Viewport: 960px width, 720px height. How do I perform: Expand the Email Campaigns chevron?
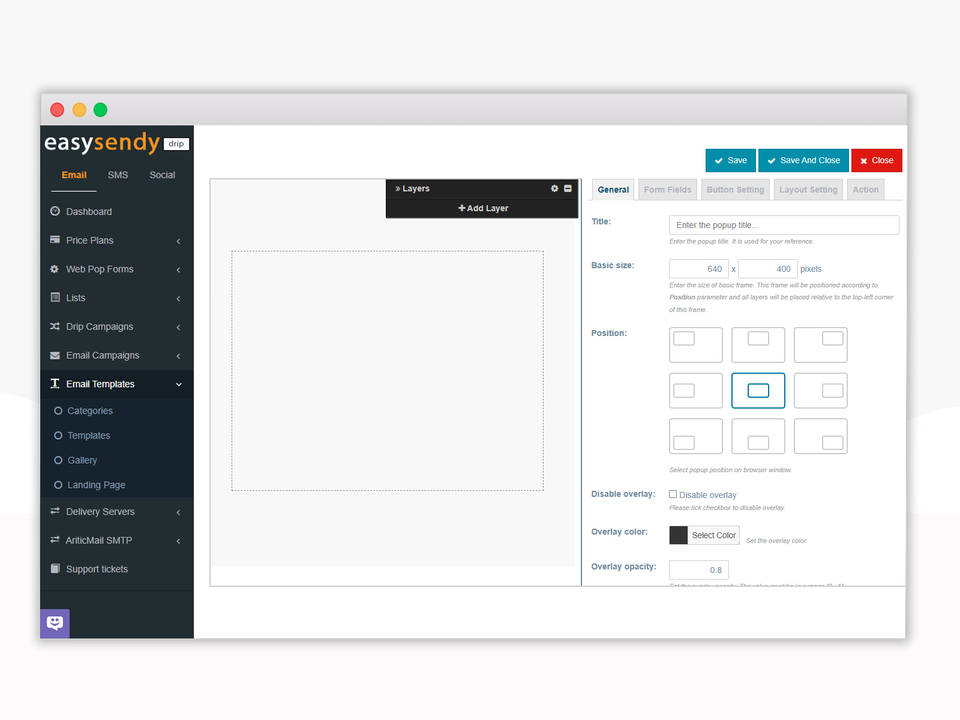pos(179,356)
